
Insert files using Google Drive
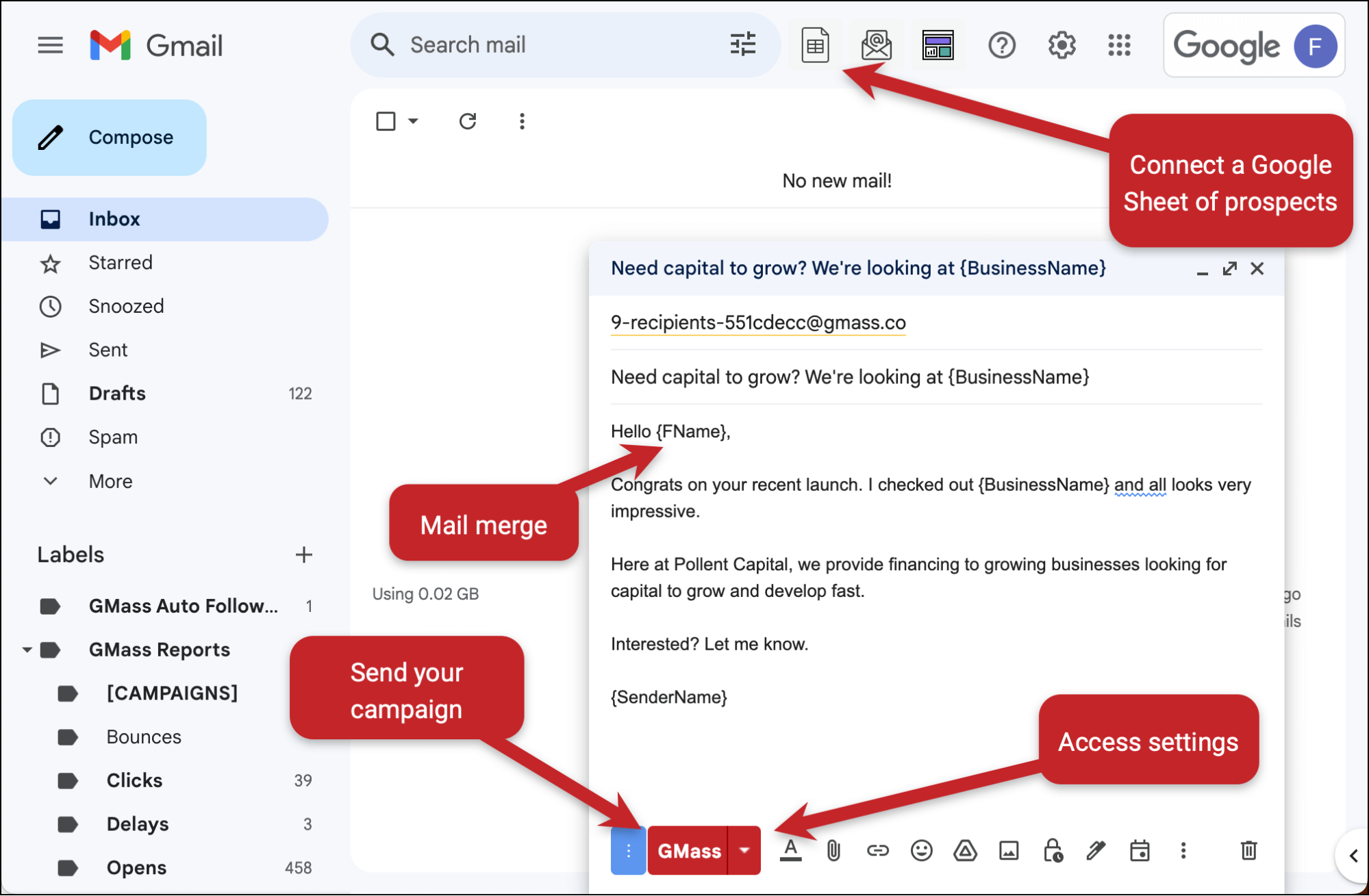click(965, 850)
